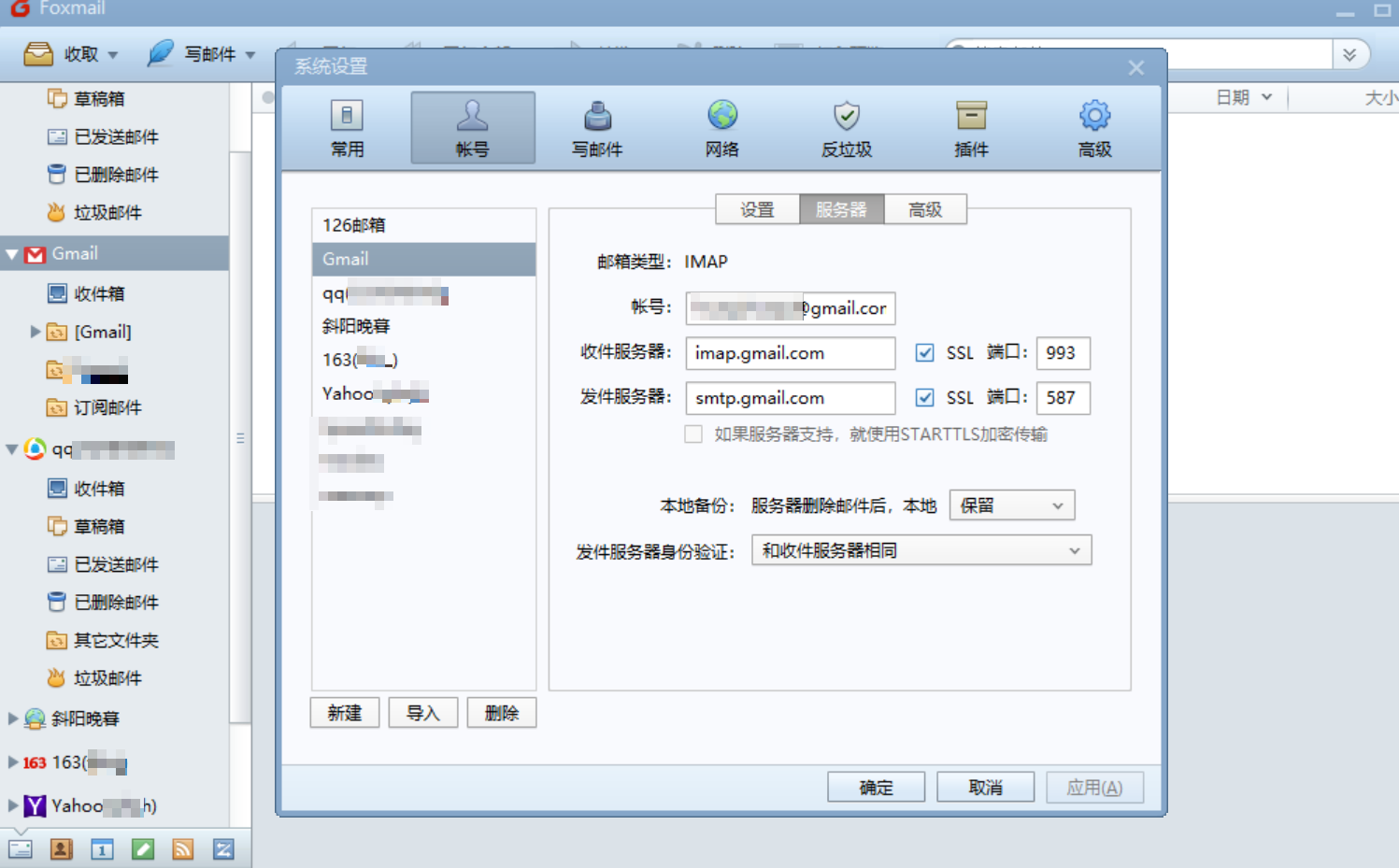Click the 垃圾邮件 flame icon under qq account
Screen dimensions: 1399x868
click(x=56, y=677)
